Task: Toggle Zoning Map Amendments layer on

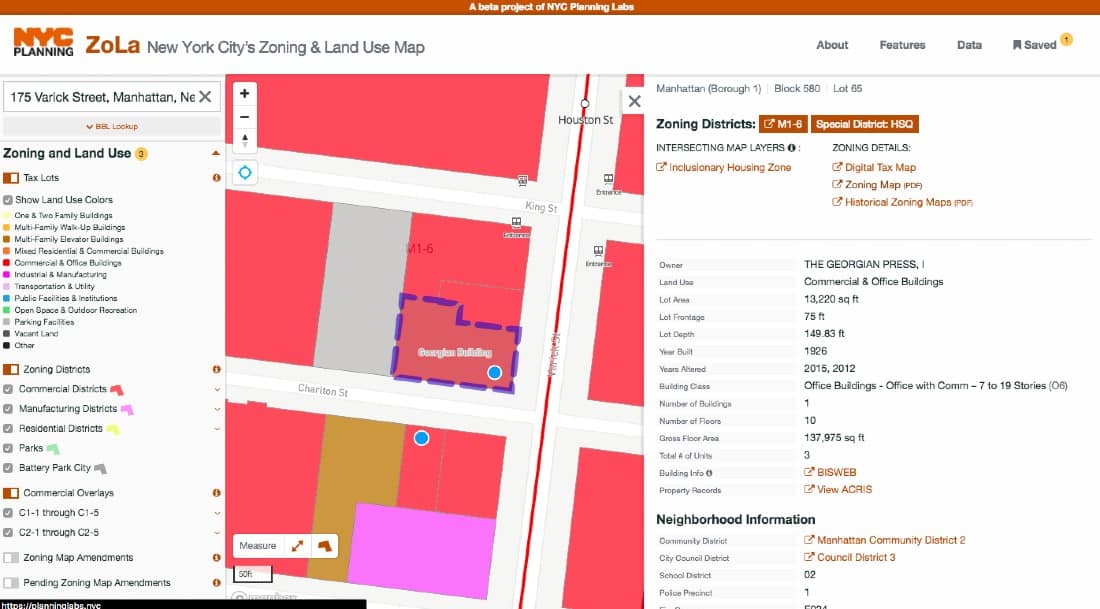Action: (x=11, y=558)
